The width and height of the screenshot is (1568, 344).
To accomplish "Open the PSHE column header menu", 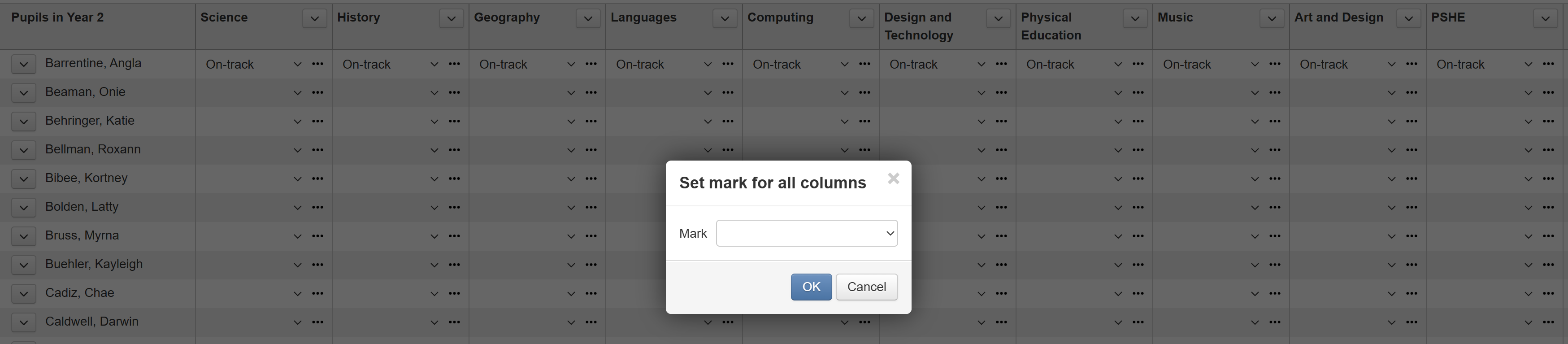I will 1545,19.
